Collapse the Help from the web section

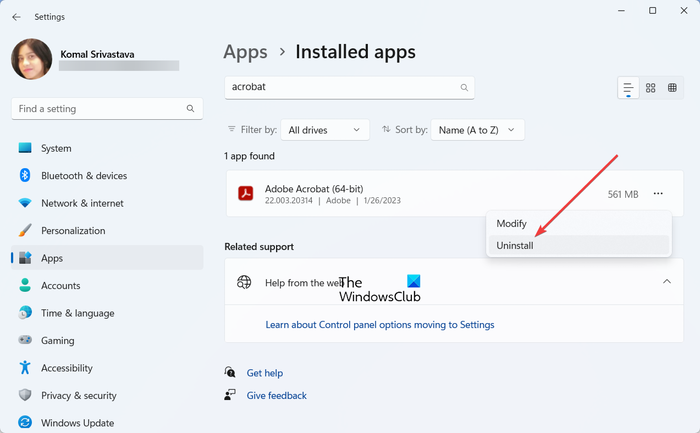(x=667, y=282)
